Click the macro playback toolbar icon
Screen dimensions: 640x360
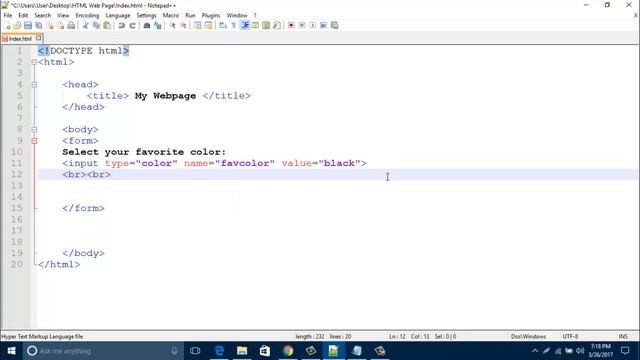tap(313, 25)
